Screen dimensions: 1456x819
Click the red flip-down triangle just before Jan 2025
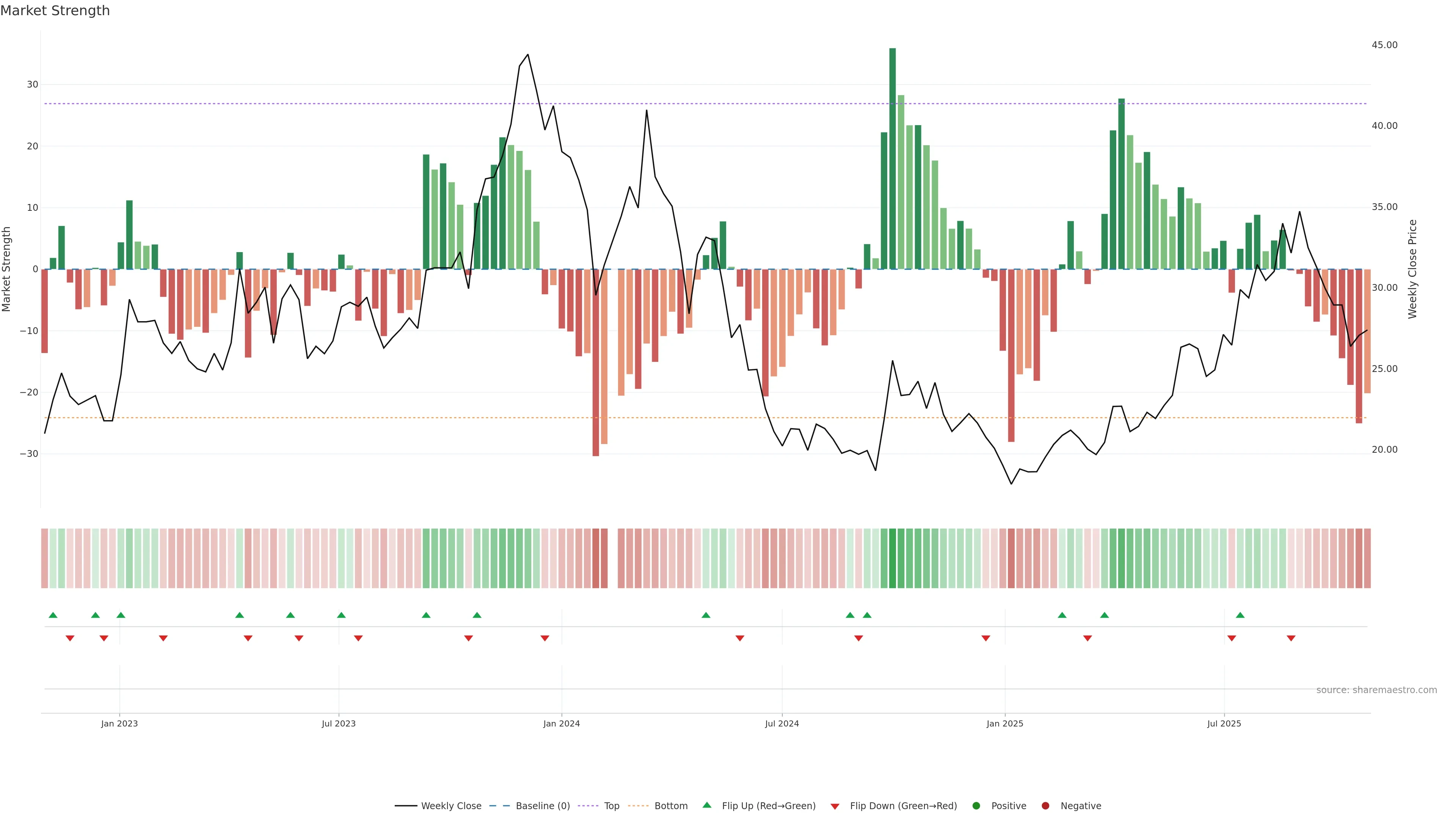pos(986,638)
